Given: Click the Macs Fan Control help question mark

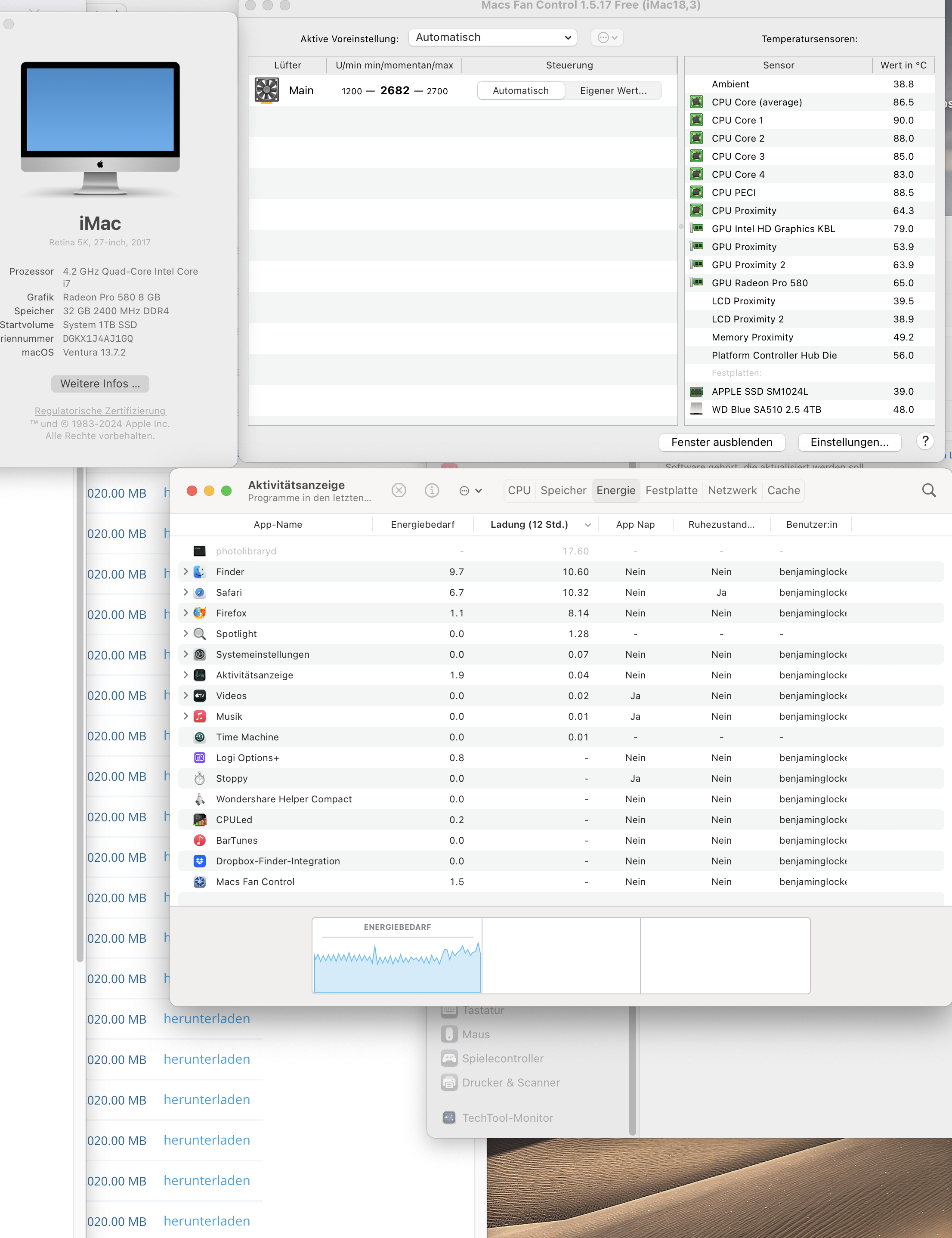Looking at the screenshot, I should tap(925, 442).
